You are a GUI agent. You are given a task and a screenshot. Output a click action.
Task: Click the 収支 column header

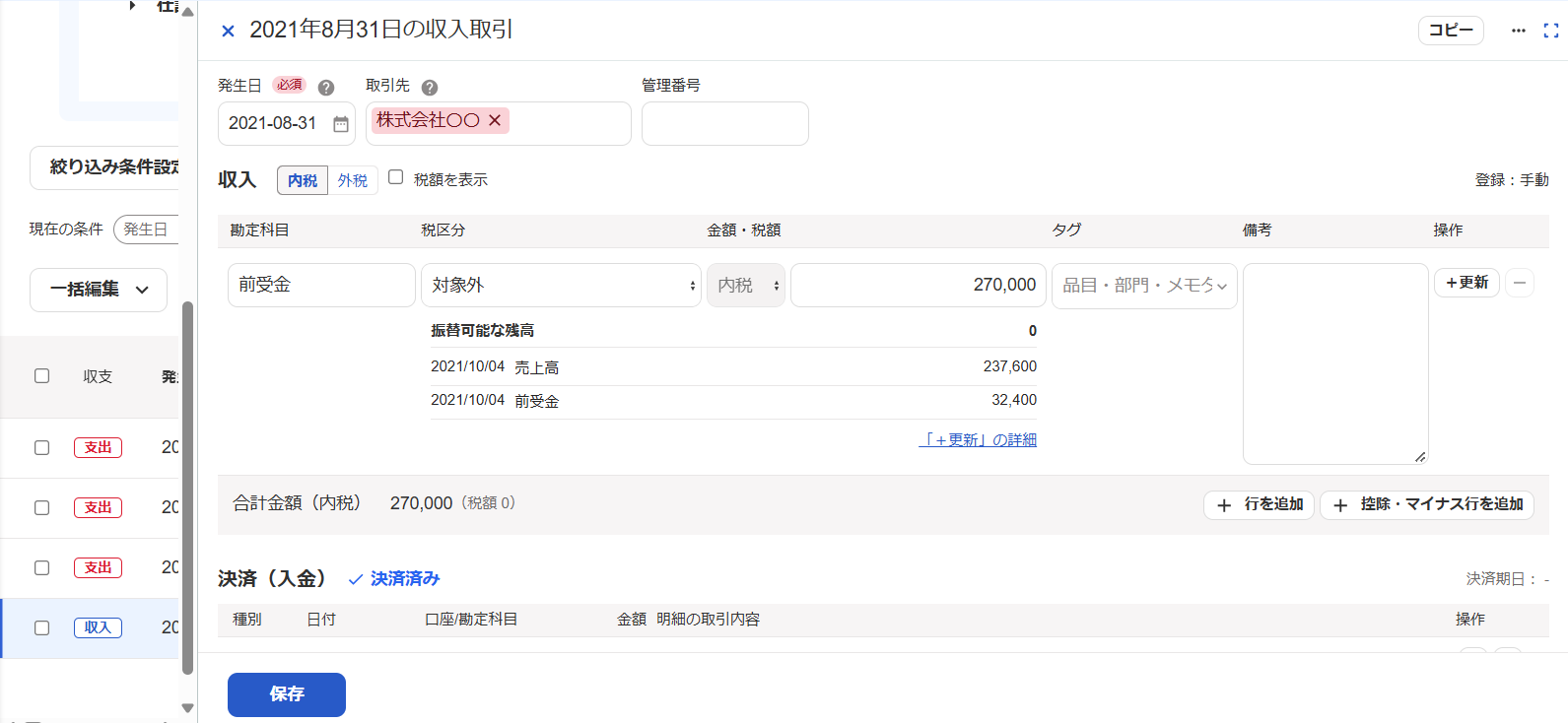[98, 376]
